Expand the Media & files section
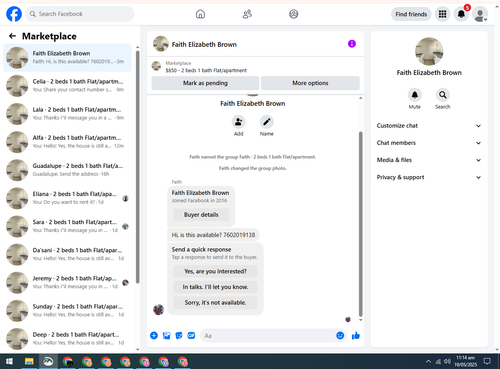The image size is (500, 369). (429, 160)
